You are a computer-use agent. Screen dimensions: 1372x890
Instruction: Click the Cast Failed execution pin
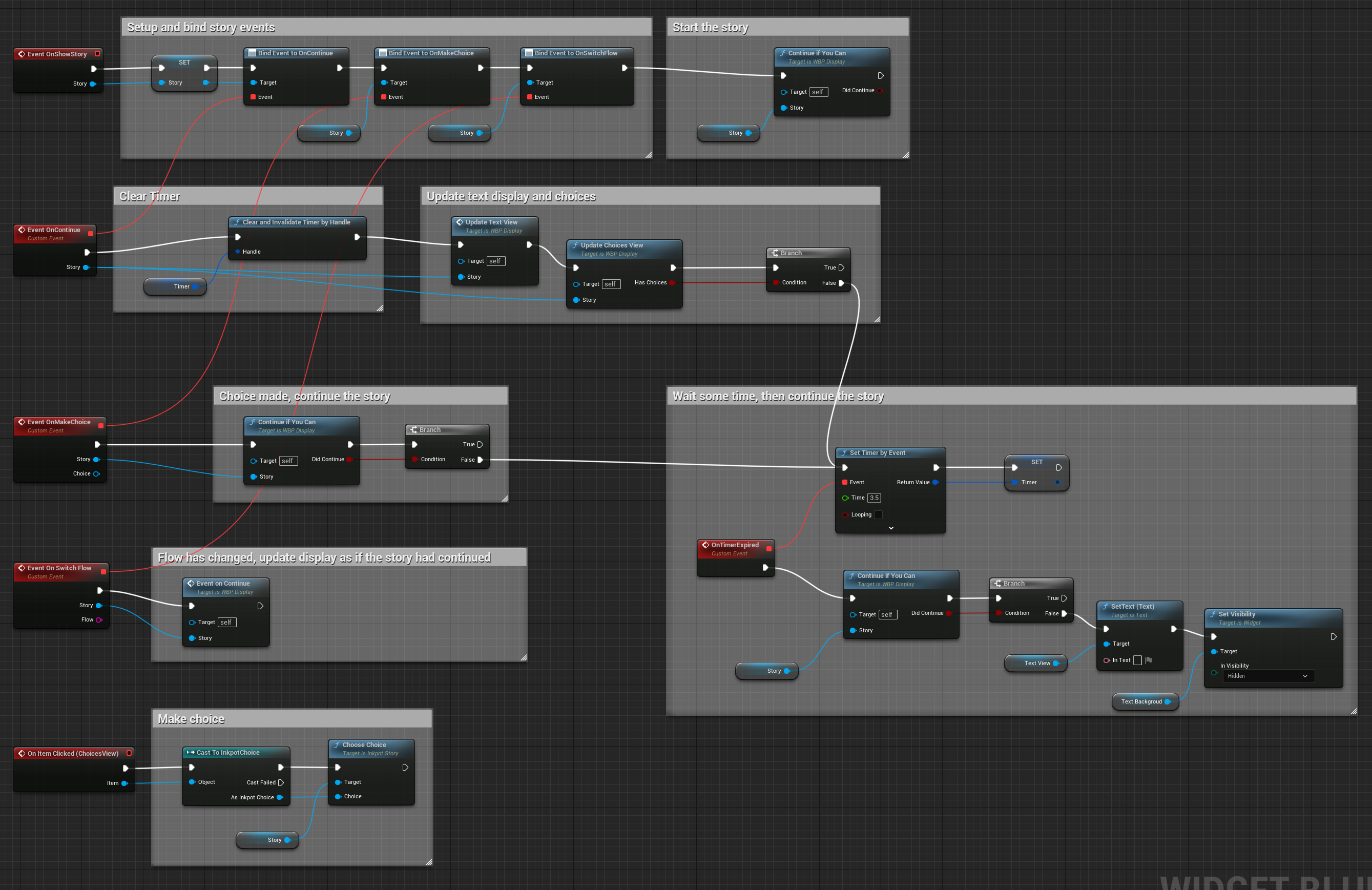coord(281,782)
